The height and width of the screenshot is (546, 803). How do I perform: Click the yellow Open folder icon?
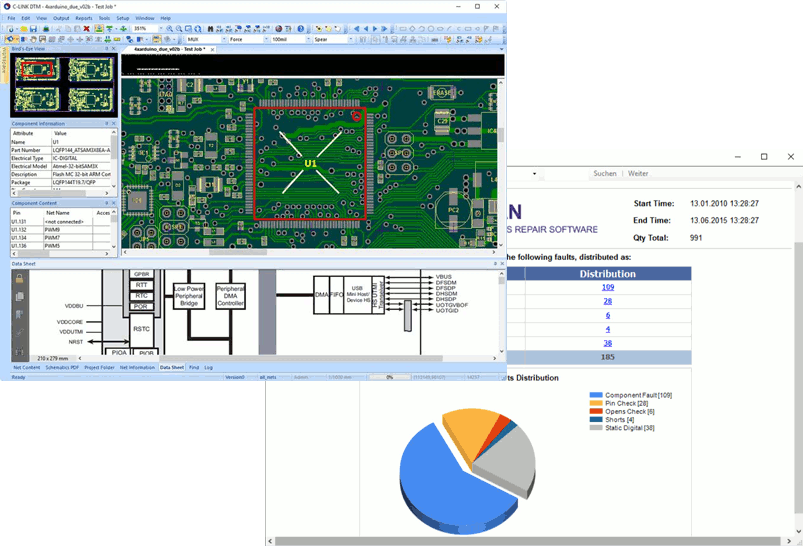pyautogui.click(x=24, y=29)
